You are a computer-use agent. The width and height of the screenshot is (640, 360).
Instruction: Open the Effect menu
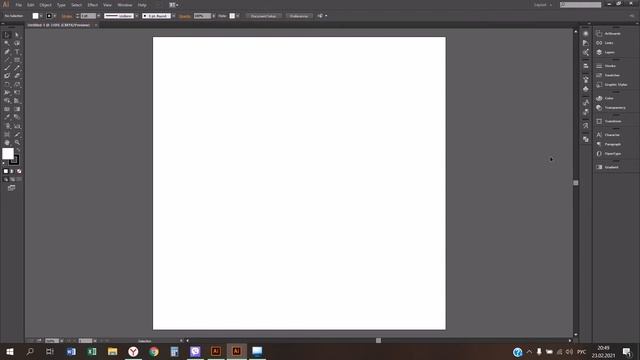click(93, 5)
